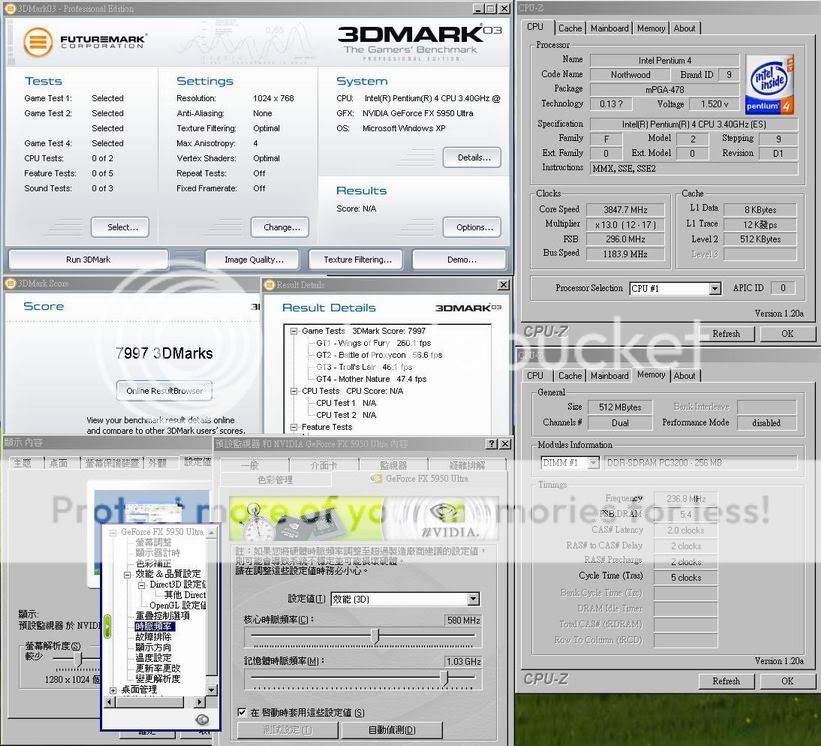Click the 3DMark03 title bar icon
The width and height of the screenshot is (821, 746).
click(x=10, y=8)
